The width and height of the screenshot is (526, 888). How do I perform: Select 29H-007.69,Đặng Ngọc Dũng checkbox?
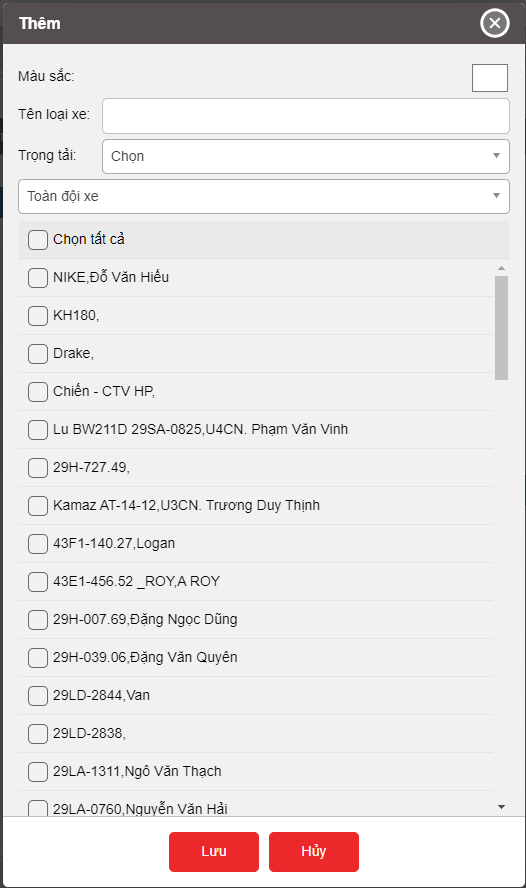tap(38, 620)
